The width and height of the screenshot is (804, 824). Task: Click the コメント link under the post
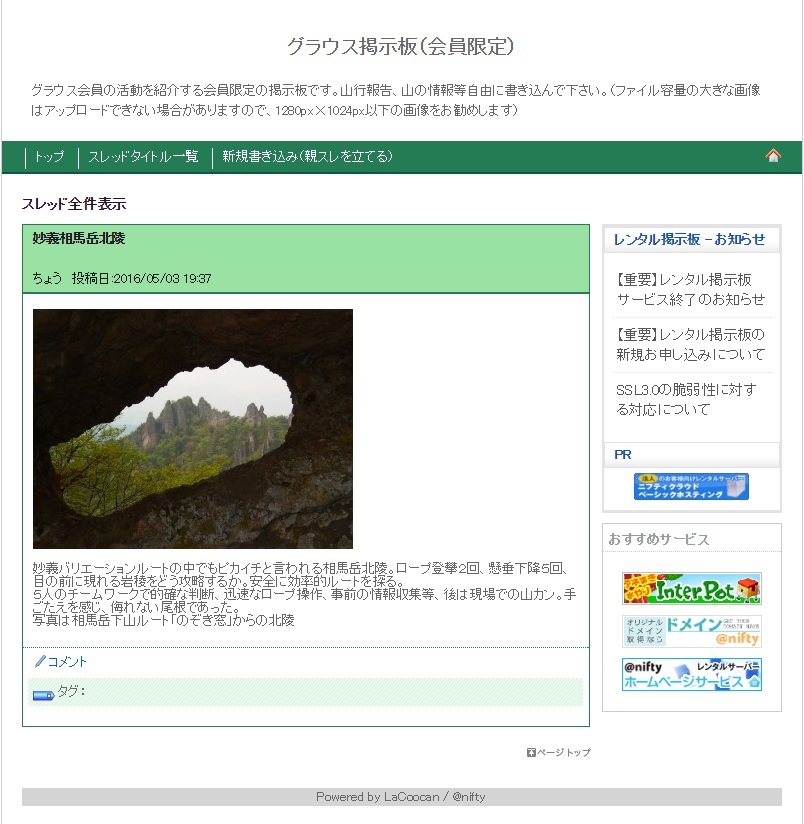[67, 662]
